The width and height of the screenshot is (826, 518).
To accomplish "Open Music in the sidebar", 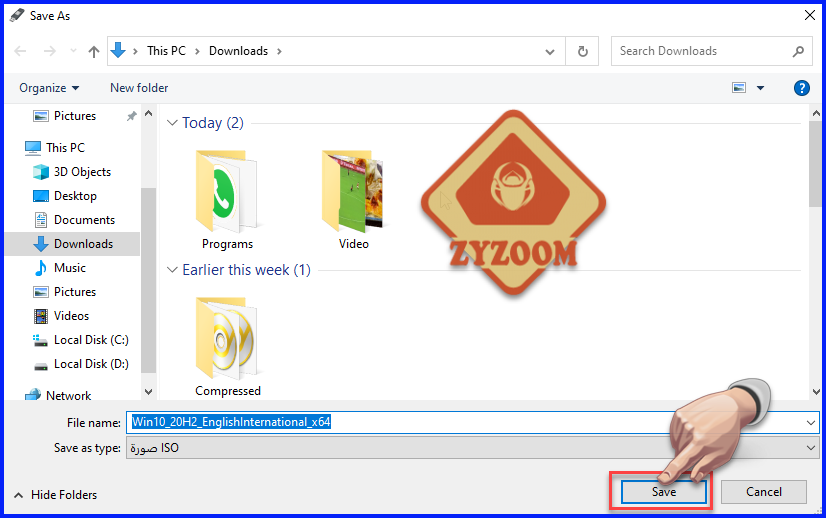I will pyautogui.click(x=70, y=268).
